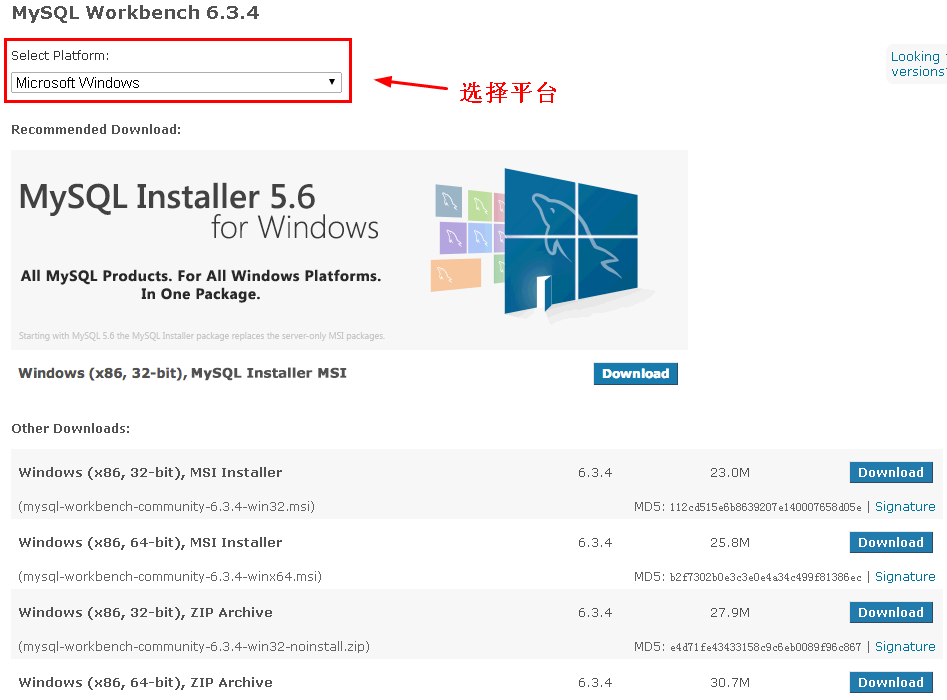This screenshot has height=700, width=947.
Task: Click 'Windows (x86, 32-bit), ZIP Archive' title
Action: click(x=146, y=612)
